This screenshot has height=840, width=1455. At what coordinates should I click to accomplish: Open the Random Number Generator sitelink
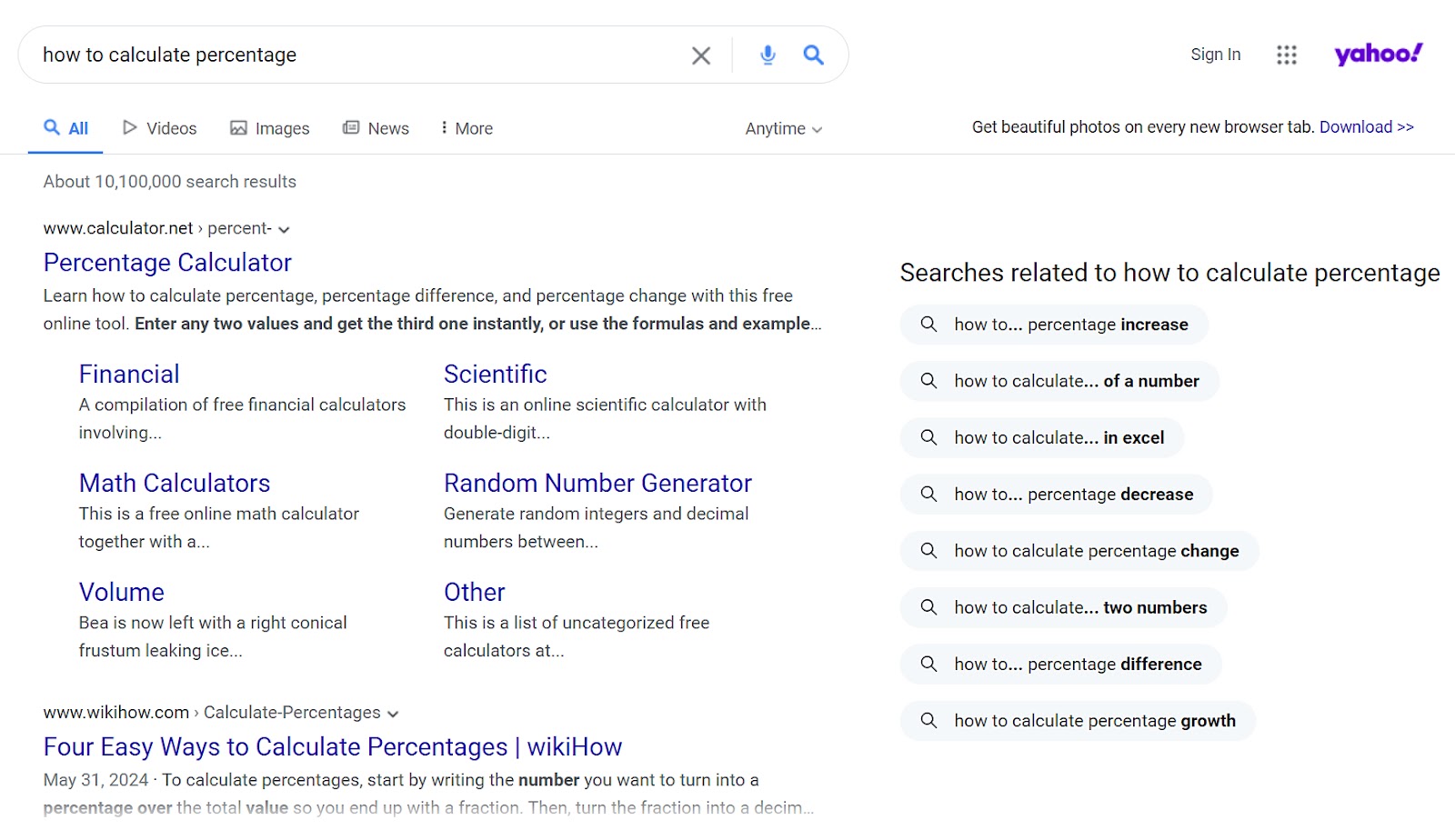[597, 483]
